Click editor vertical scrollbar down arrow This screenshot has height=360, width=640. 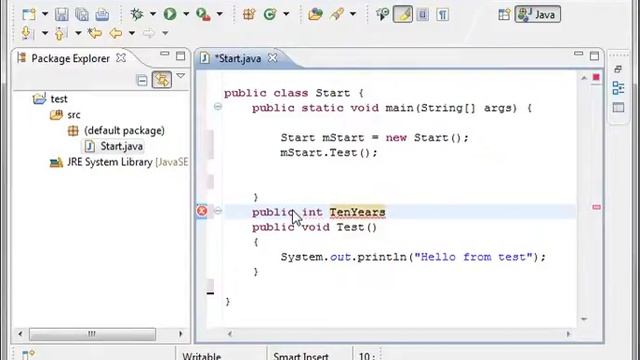[x=584, y=319]
